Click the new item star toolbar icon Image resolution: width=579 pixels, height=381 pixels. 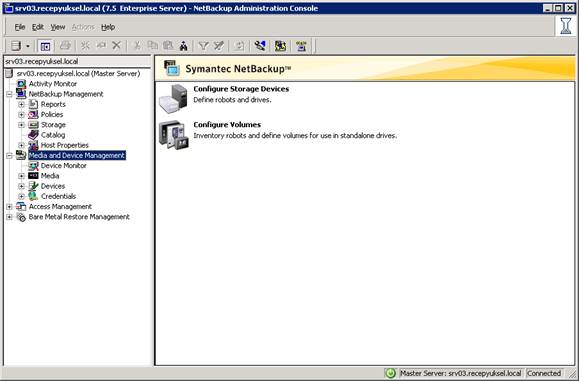click(x=85, y=46)
